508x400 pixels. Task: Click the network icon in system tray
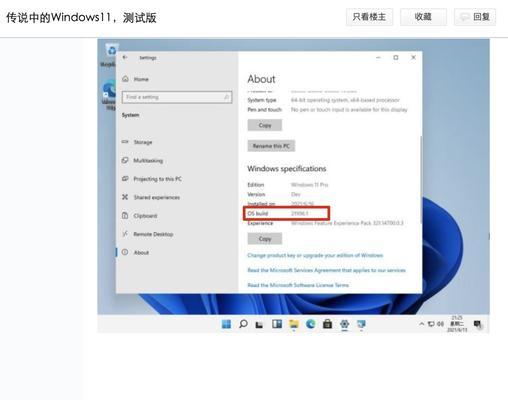pos(431,324)
